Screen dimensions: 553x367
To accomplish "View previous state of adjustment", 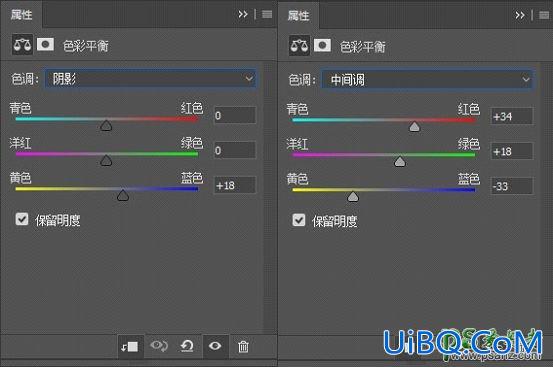I will tap(159, 346).
